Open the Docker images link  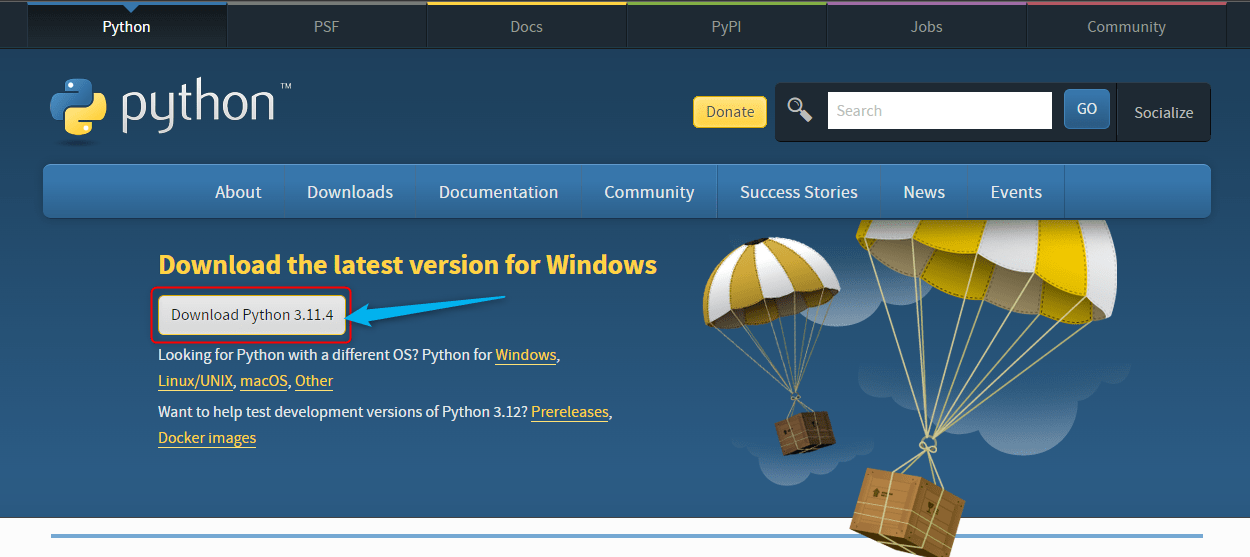(x=207, y=438)
